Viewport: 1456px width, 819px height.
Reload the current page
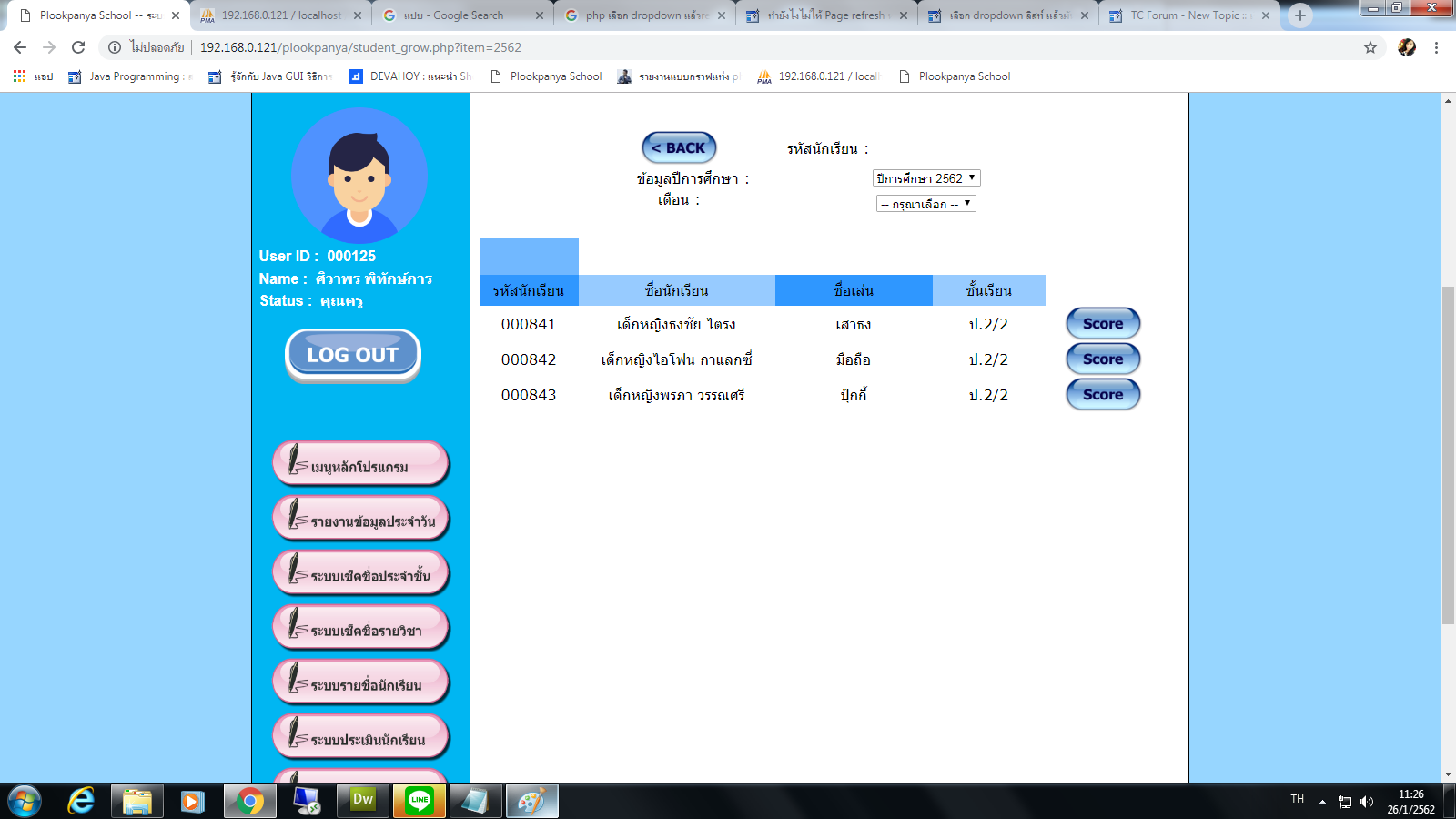[78, 47]
